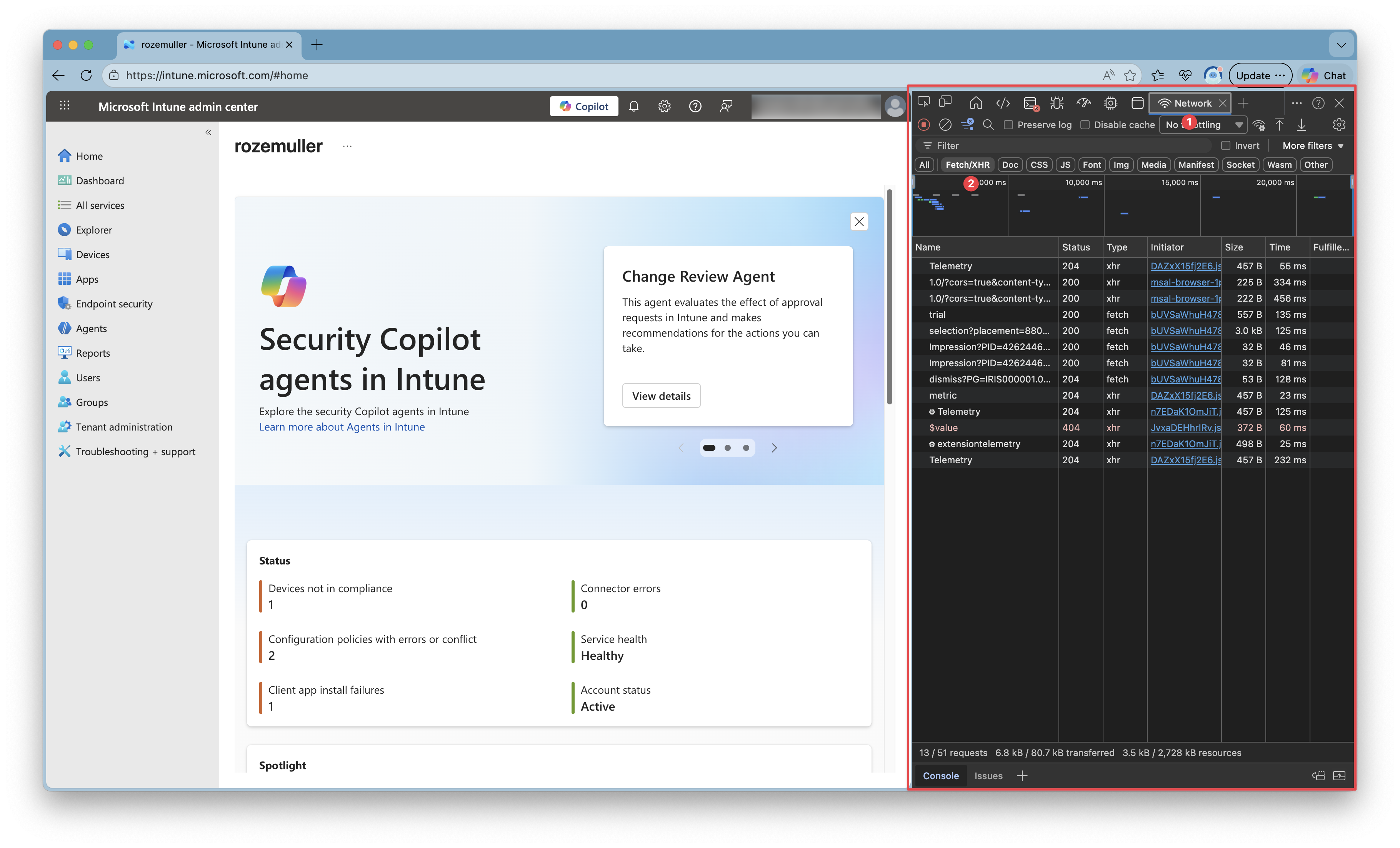Tick the Invert filter checkbox
The image size is (1400, 848).
(x=1225, y=145)
